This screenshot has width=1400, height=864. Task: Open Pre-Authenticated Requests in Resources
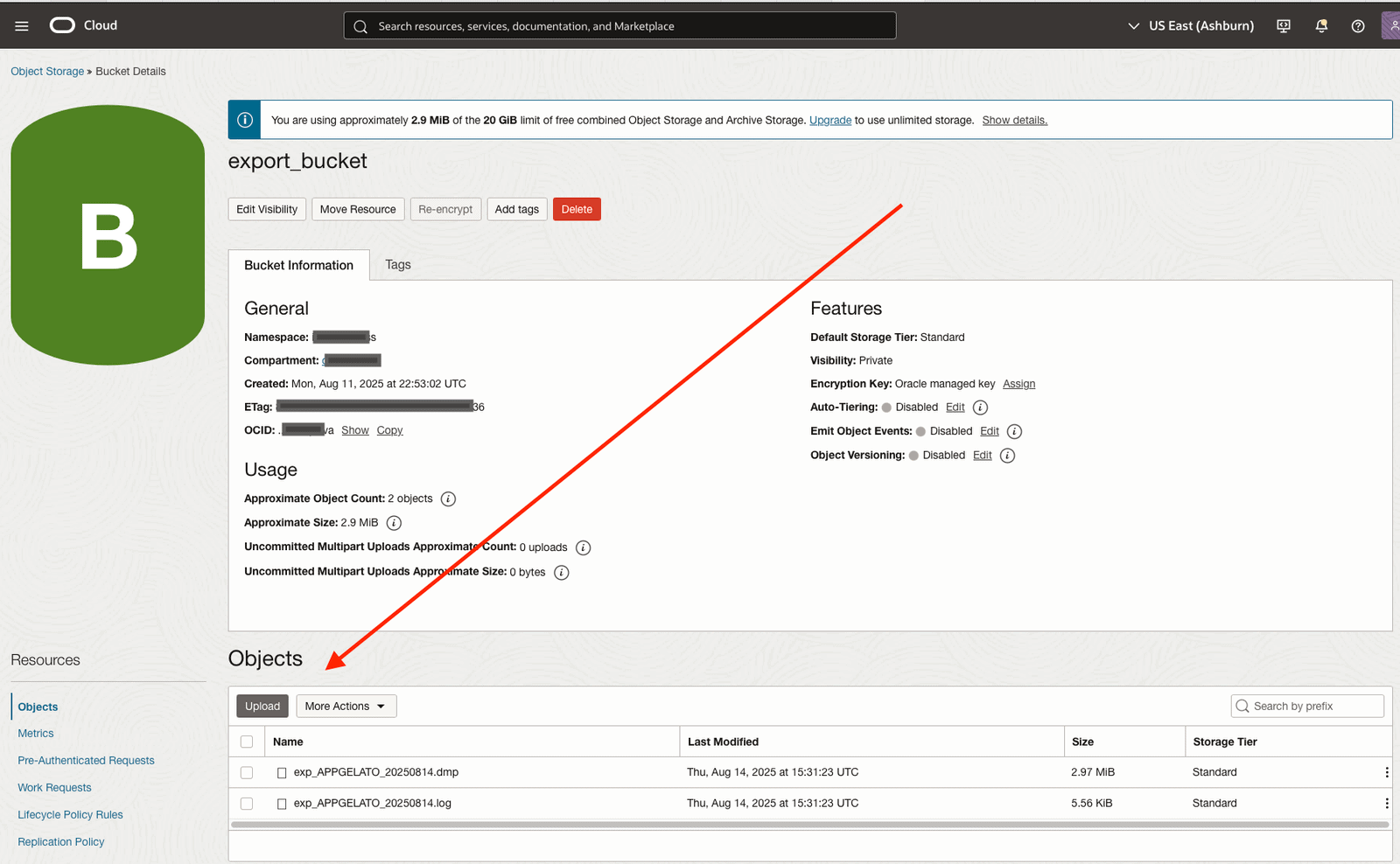click(x=86, y=761)
